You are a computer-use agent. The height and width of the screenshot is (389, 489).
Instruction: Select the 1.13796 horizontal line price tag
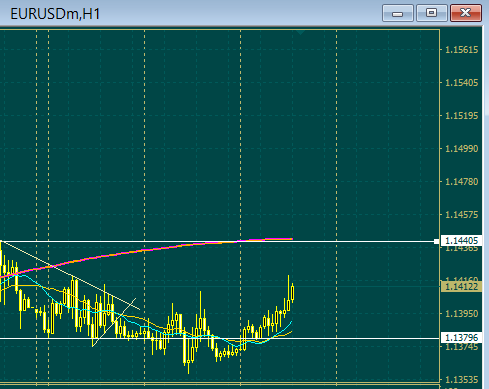pos(462,338)
